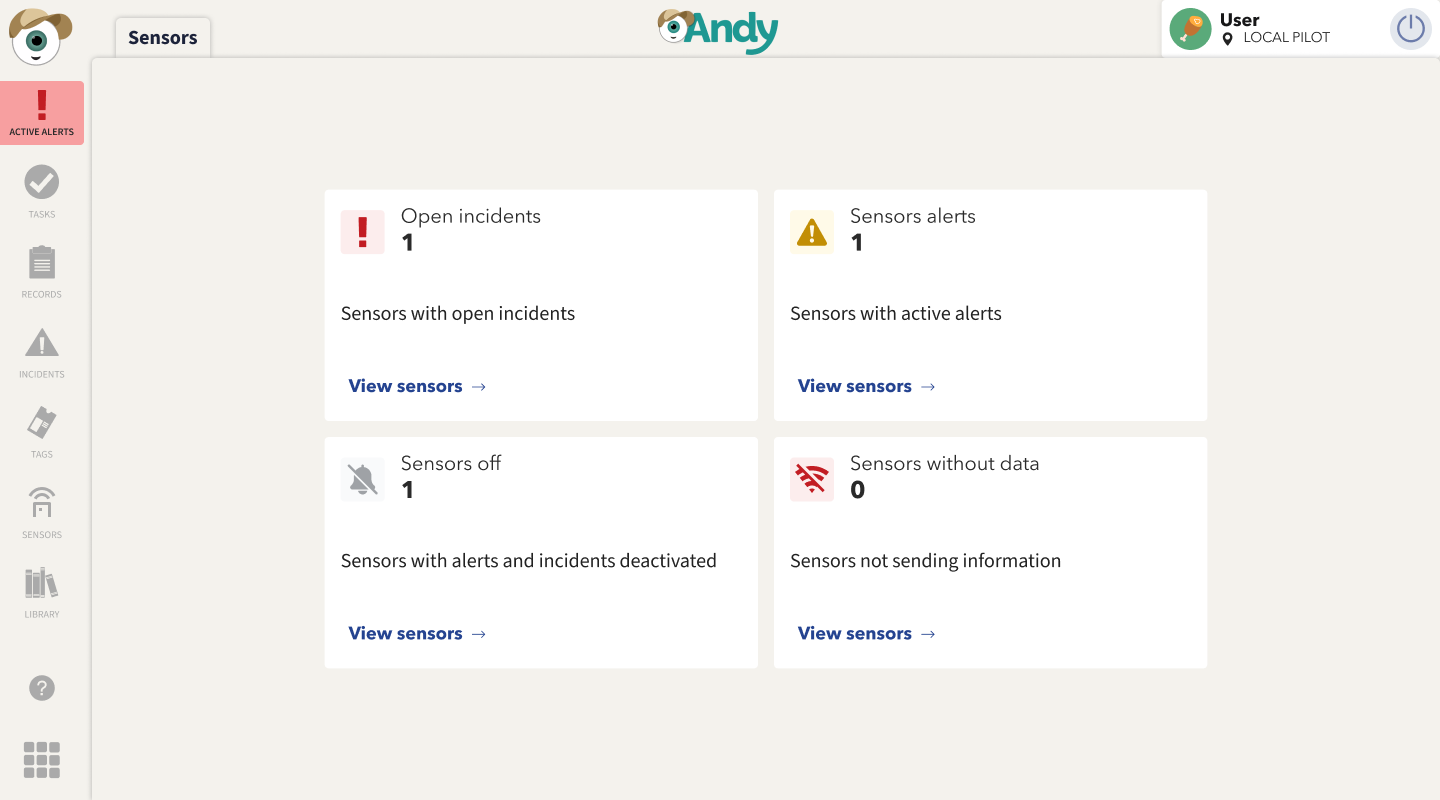View sensors with active alerts
1440x800 pixels.
[866, 386]
